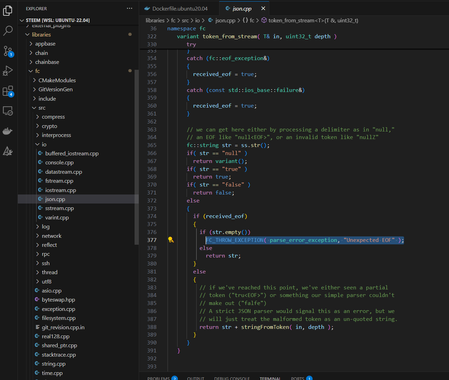Click the Explorer panel vertical scrollbar
The width and height of the screenshot is (449, 380).
pos(136,158)
